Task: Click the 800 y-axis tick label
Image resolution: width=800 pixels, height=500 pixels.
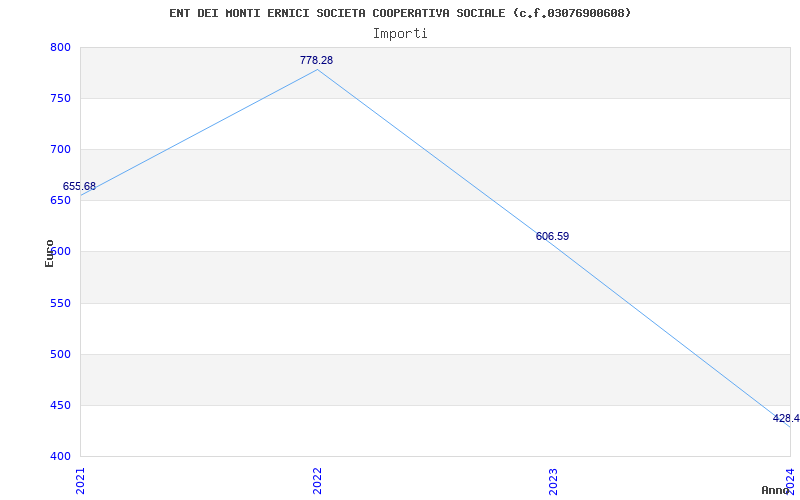Action: [60, 47]
